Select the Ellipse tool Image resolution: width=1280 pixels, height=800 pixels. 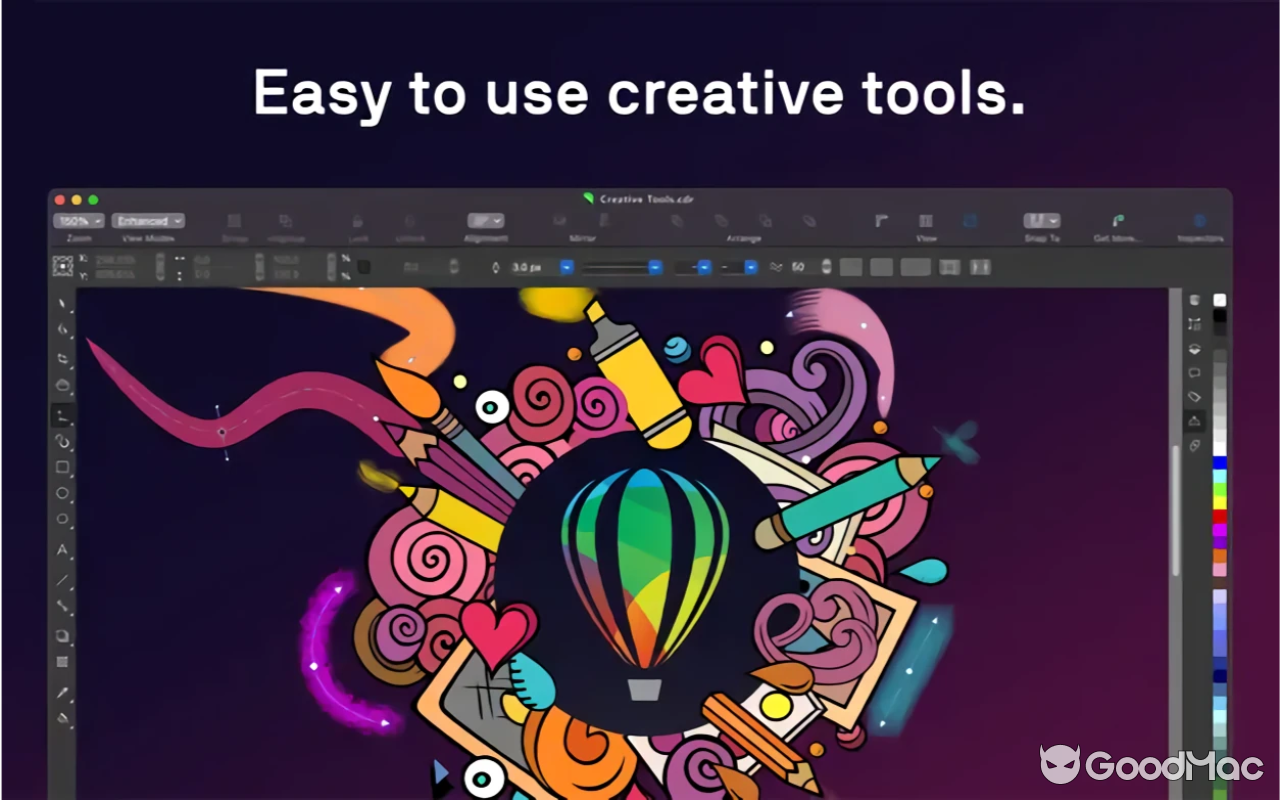[x=62, y=495]
